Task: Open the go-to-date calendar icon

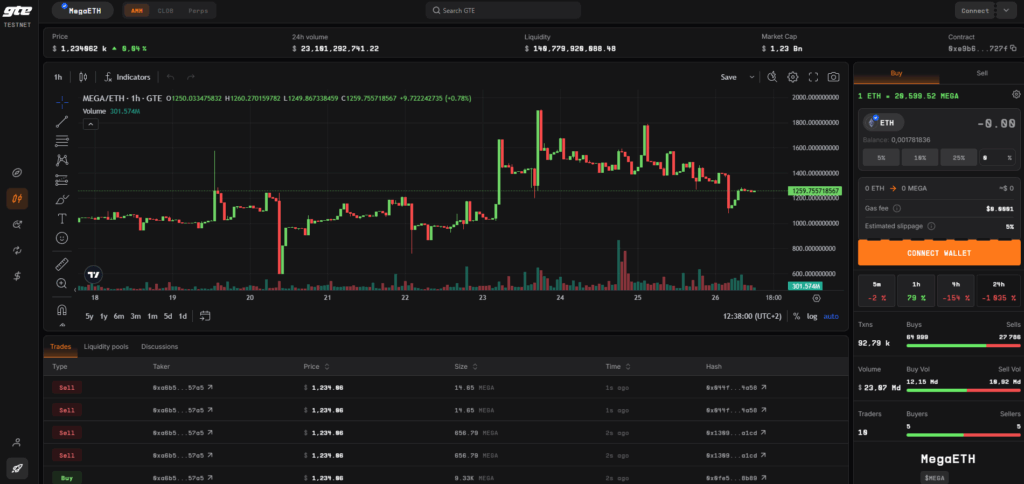Action: point(204,316)
